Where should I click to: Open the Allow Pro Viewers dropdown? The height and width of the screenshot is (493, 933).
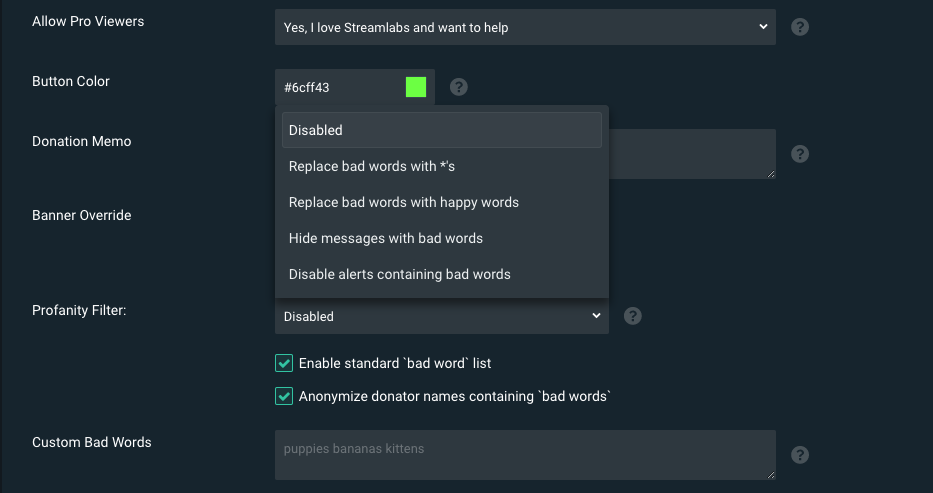click(x=525, y=27)
